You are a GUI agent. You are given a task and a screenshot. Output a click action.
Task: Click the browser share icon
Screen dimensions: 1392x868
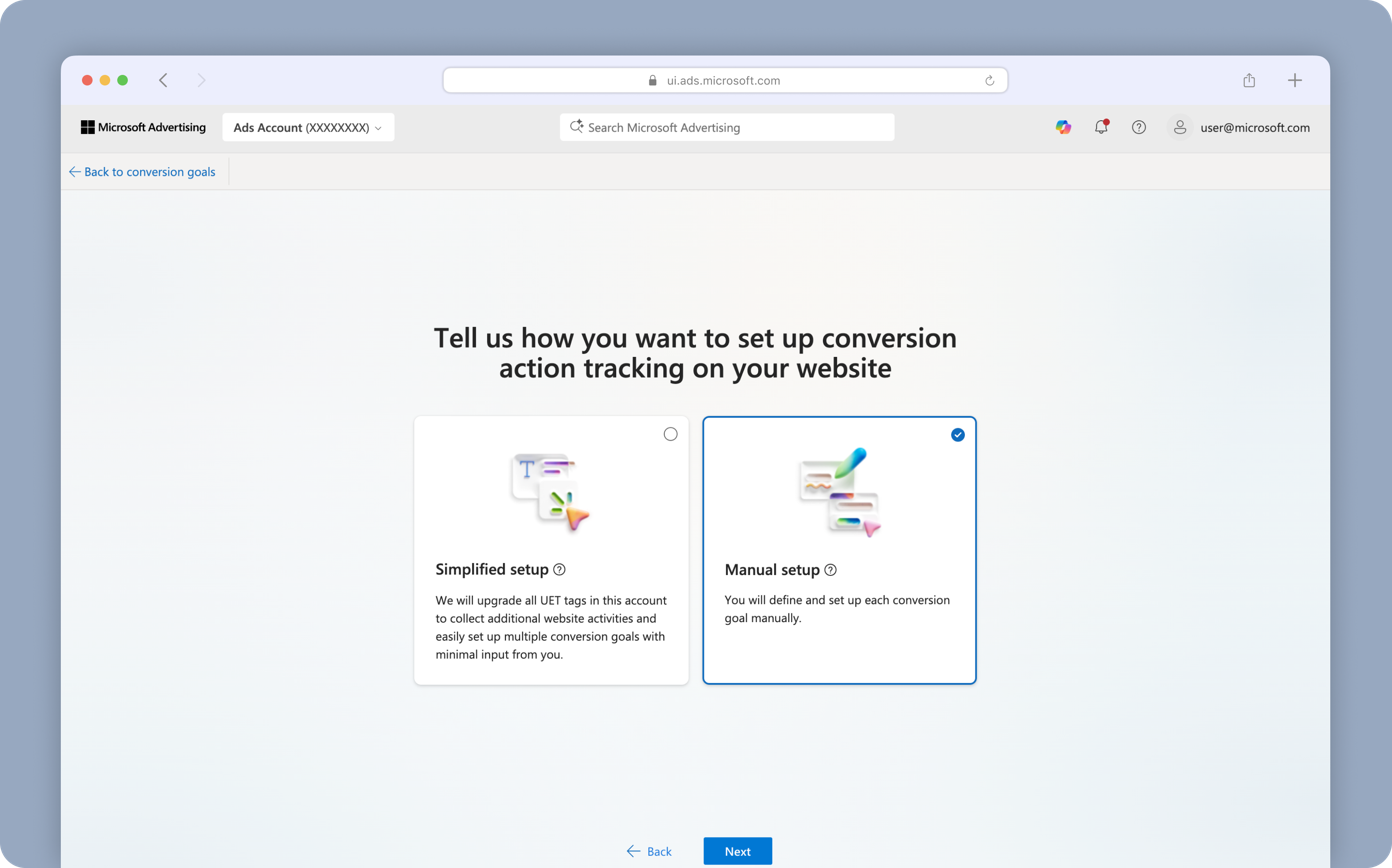coord(1249,80)
